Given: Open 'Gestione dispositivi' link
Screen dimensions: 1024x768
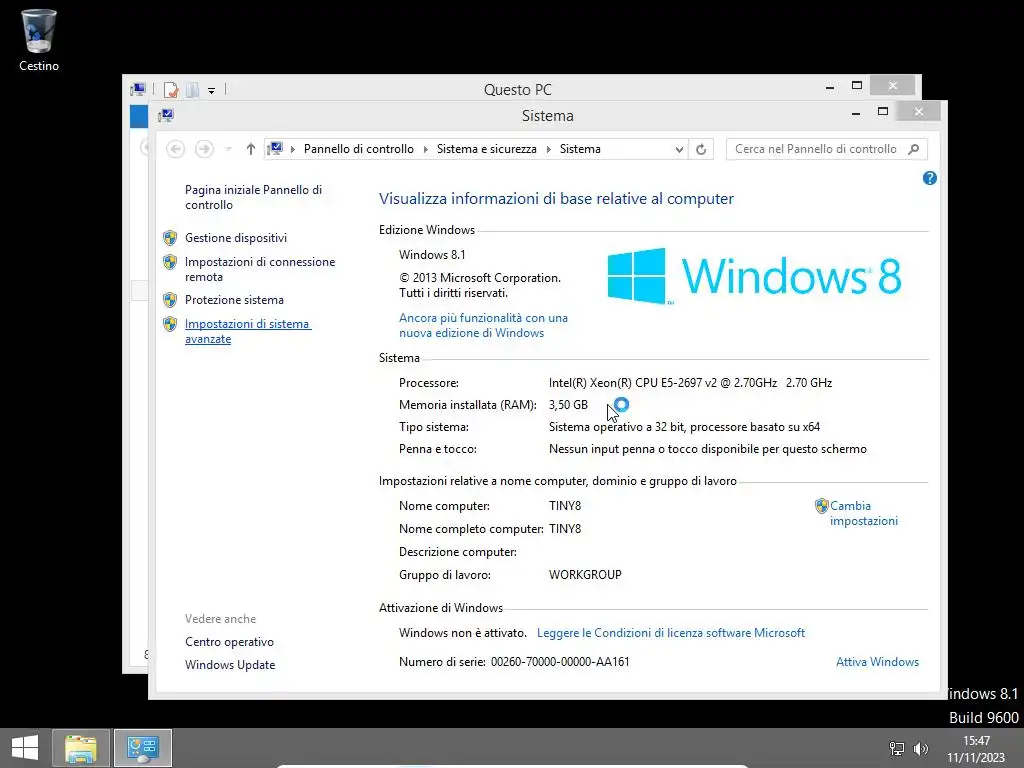Looking at the screenshot, I should tap(236, 238).
